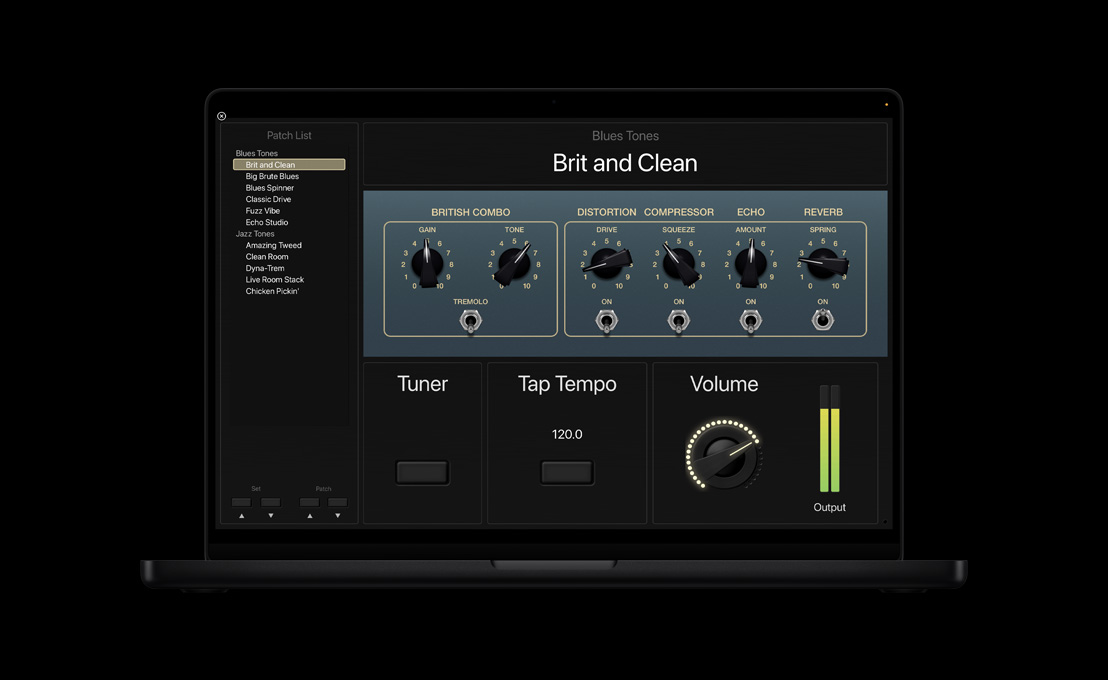Select the Fuzz Vibe patch

(263, 210)
